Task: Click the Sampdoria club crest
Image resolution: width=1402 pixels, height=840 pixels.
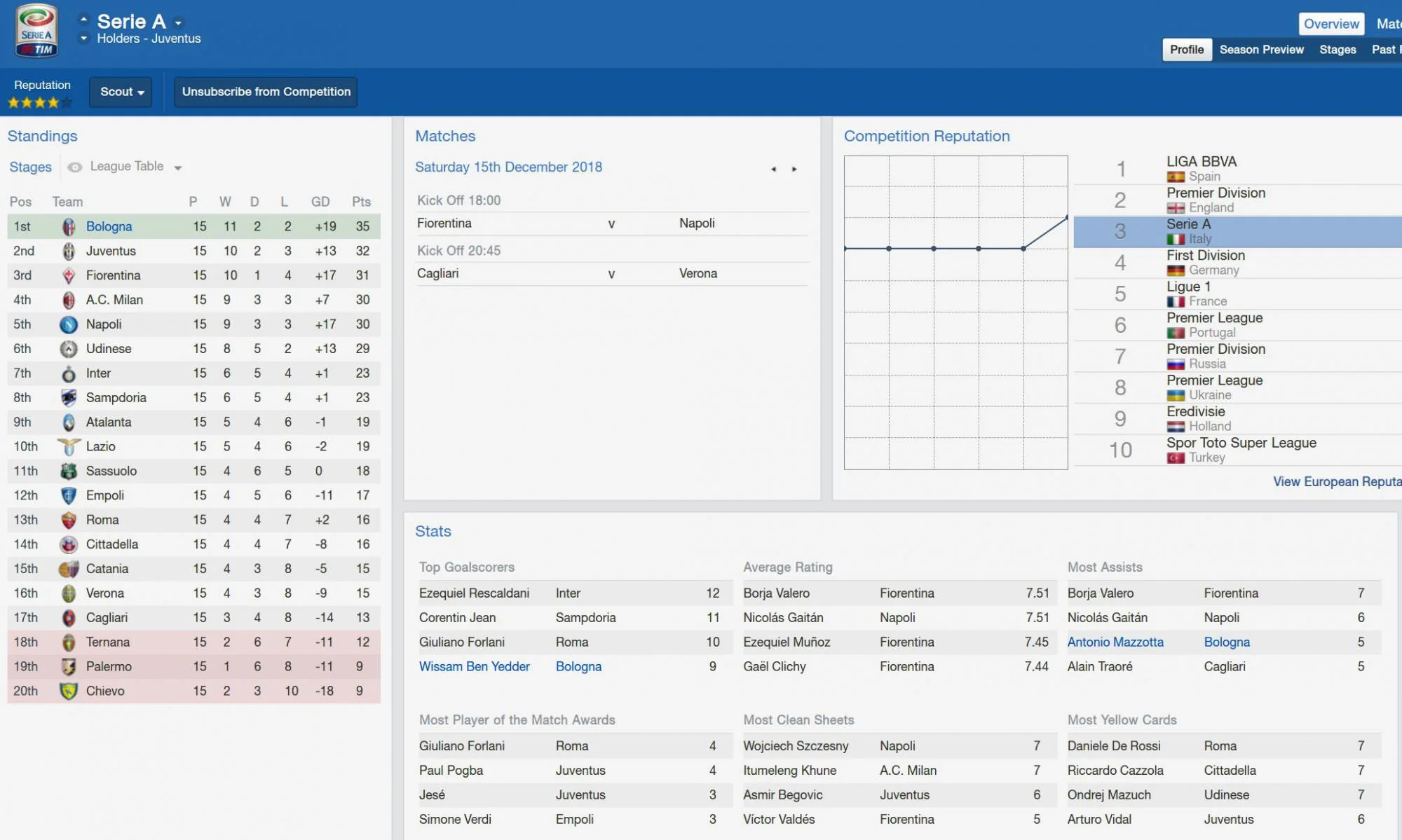Action: pyautogui.click(x=69, y=398)
